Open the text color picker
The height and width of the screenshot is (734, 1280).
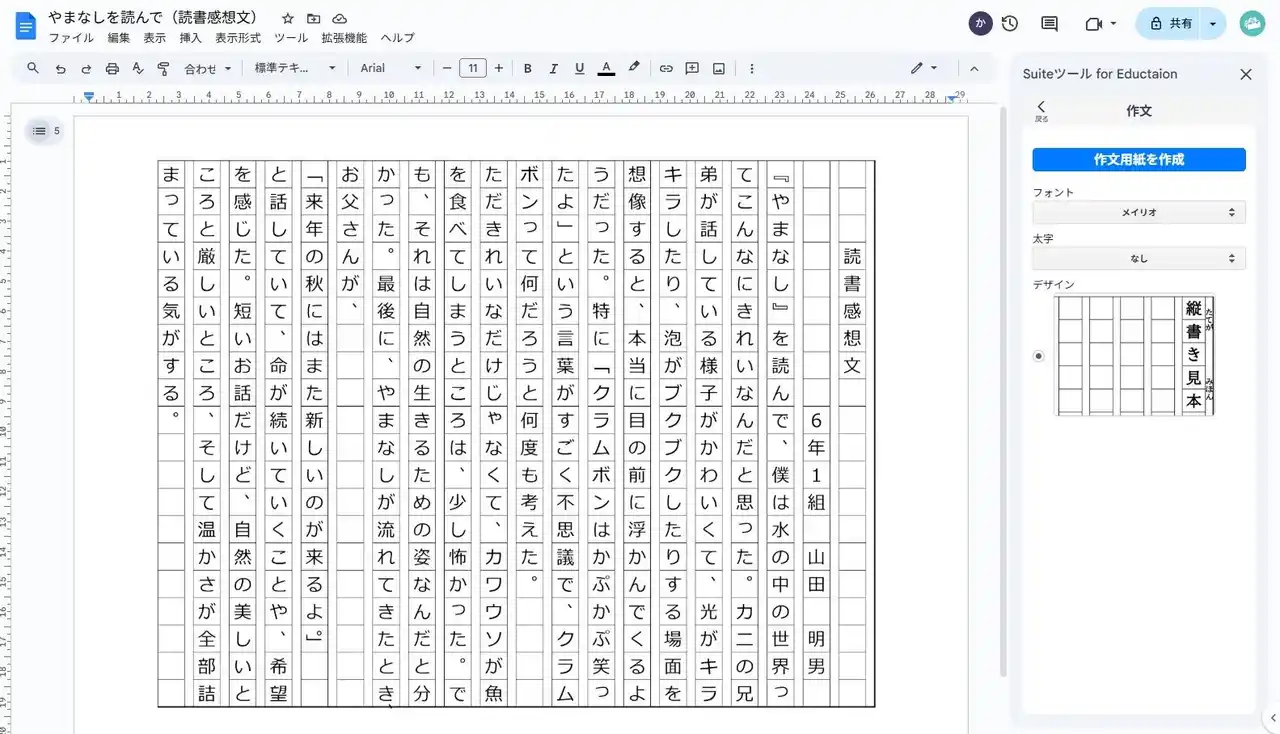click(605, 68)
